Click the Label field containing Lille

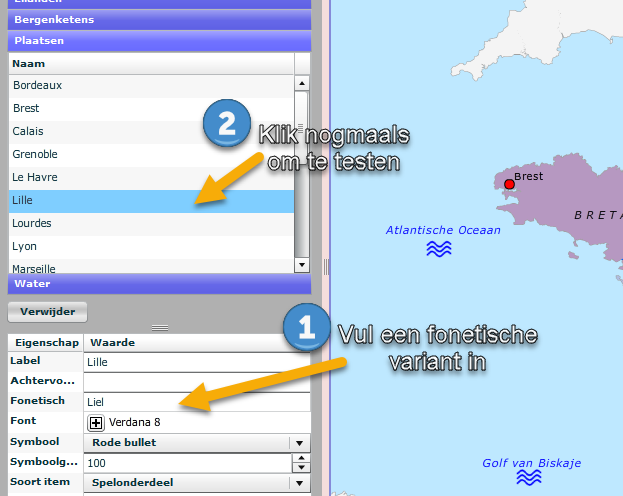[195, 362]
